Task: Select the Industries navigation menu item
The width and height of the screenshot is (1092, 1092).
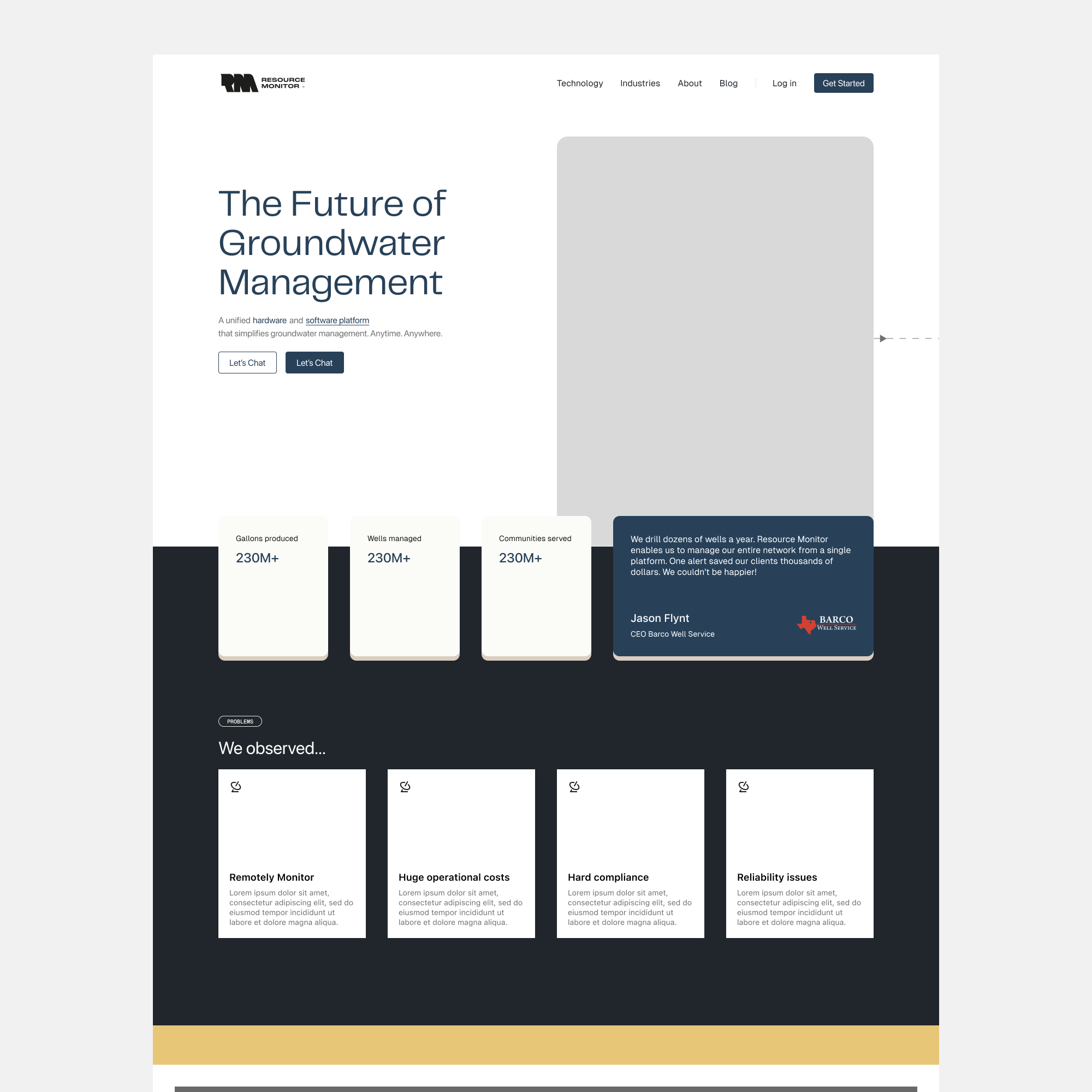Action: click(641, 83)
